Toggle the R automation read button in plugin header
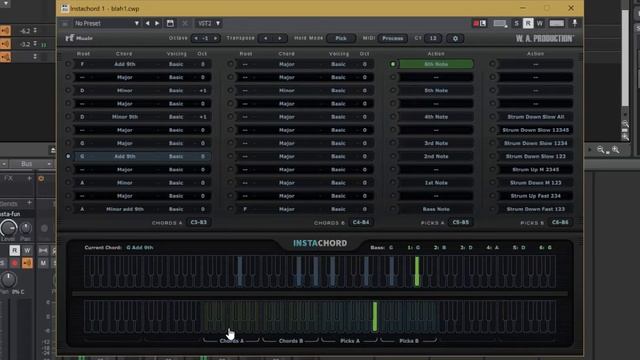 tap(528, 23)
